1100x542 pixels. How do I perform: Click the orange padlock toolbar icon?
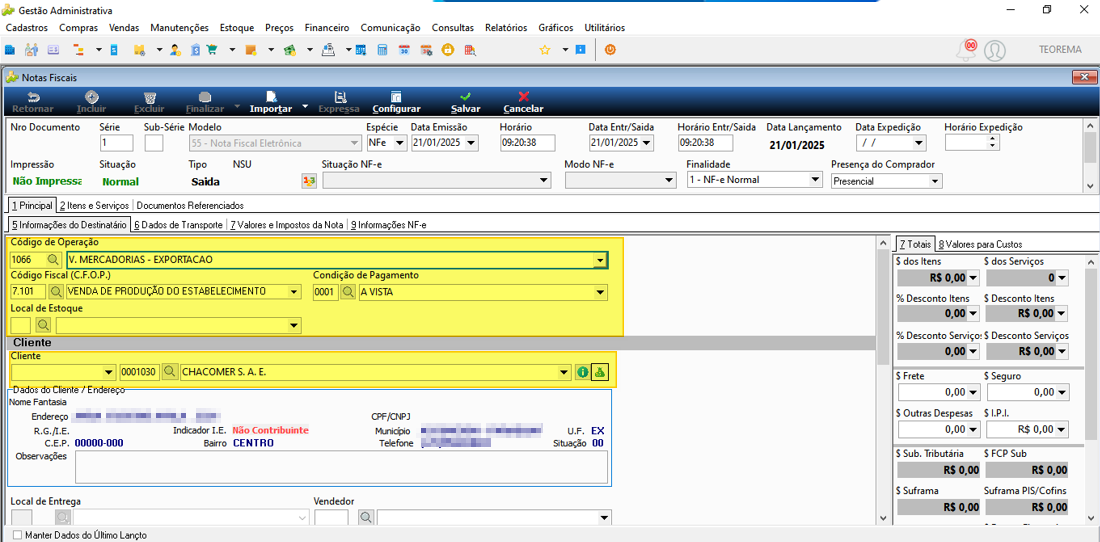pos(448,50)
